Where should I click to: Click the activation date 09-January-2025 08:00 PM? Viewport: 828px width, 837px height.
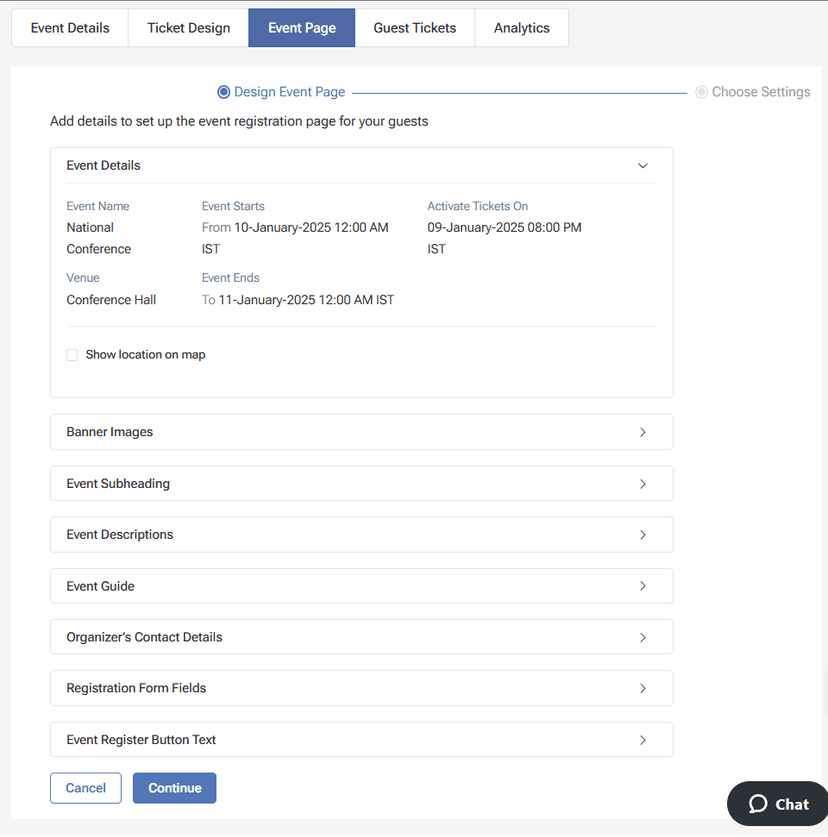coord(504,228)
